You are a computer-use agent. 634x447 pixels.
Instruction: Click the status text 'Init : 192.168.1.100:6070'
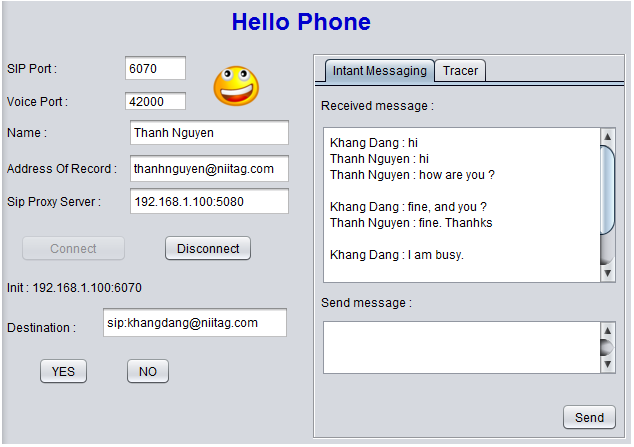click(74, 288)
